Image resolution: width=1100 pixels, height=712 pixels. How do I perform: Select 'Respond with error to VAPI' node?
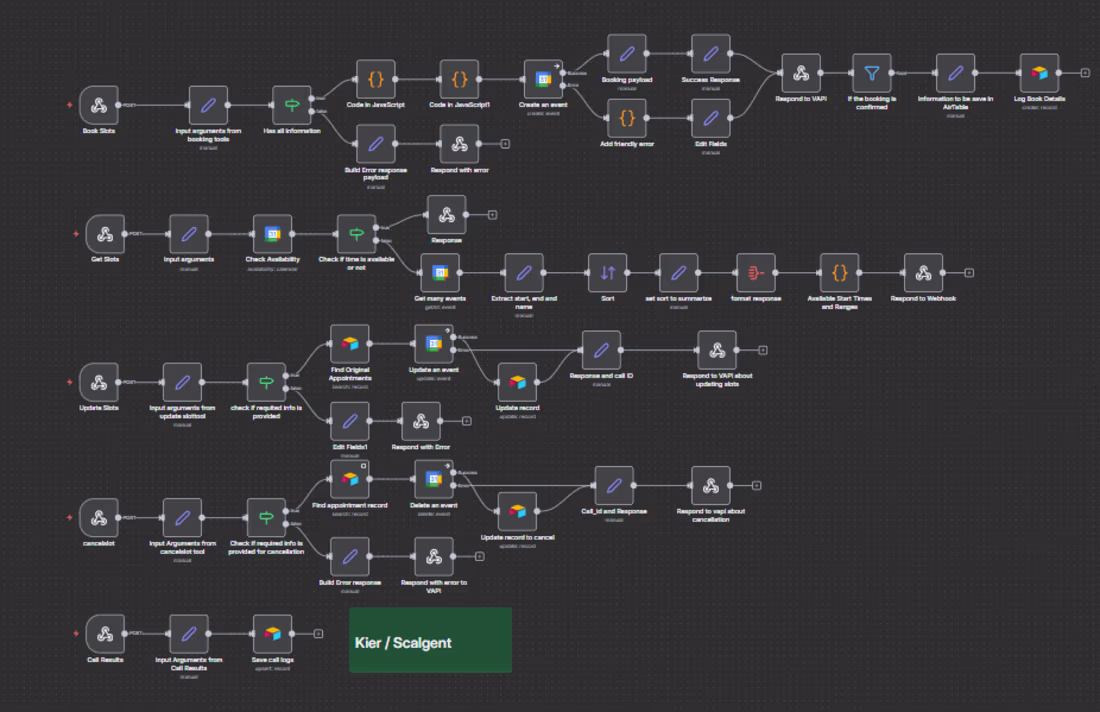[x=434, y=556]
